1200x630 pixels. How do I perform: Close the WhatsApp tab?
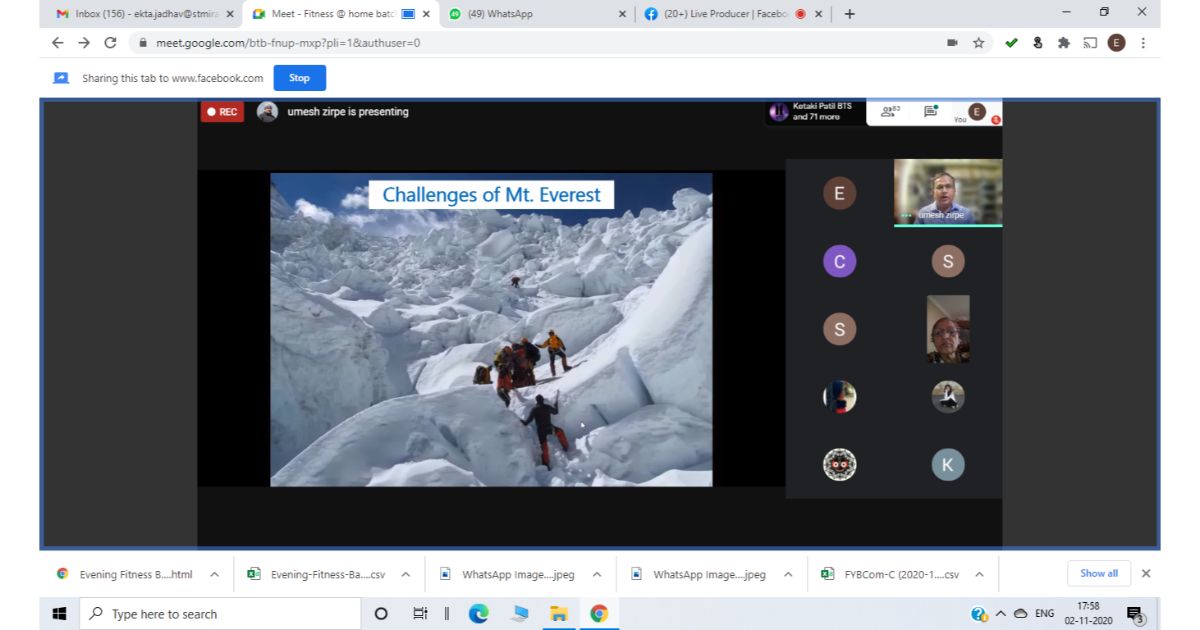(622, 14)
